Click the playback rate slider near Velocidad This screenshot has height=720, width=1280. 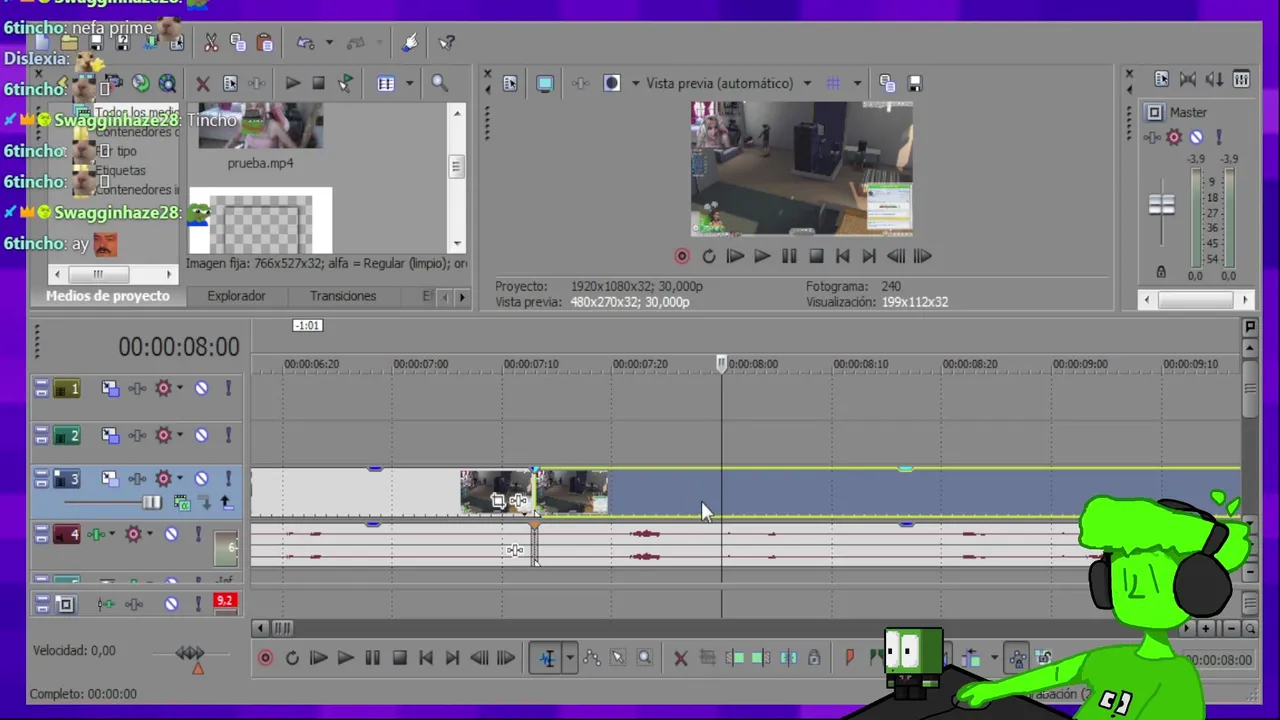[190, 654]
